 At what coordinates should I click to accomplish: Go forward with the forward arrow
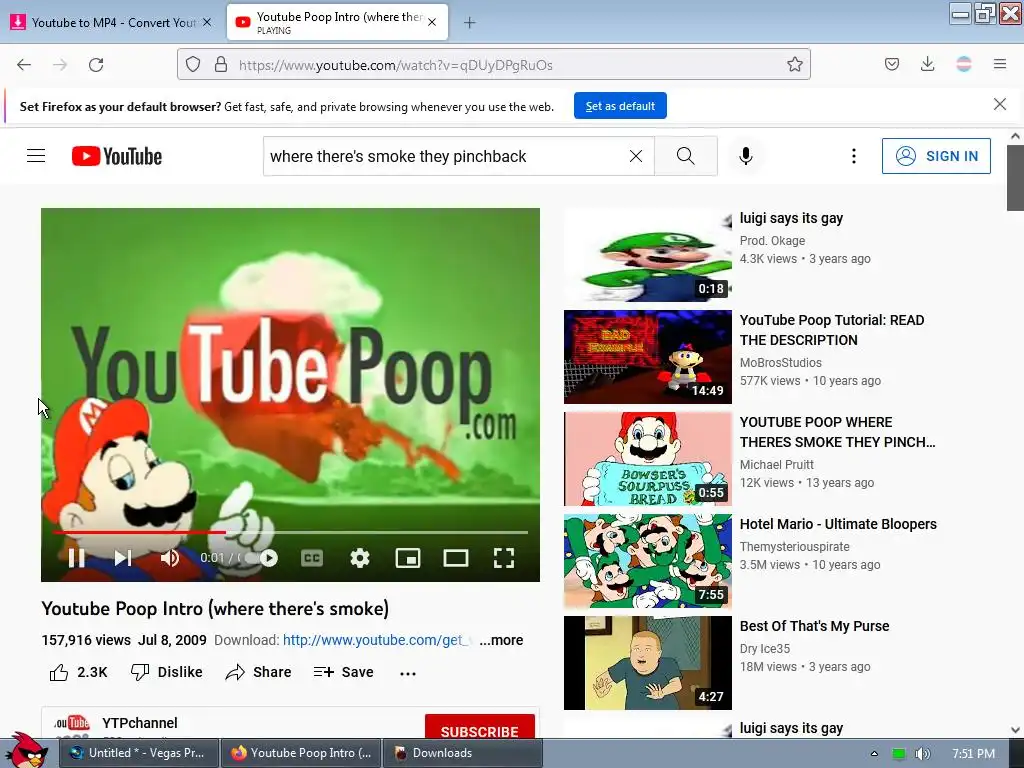(x=60, y=65)
